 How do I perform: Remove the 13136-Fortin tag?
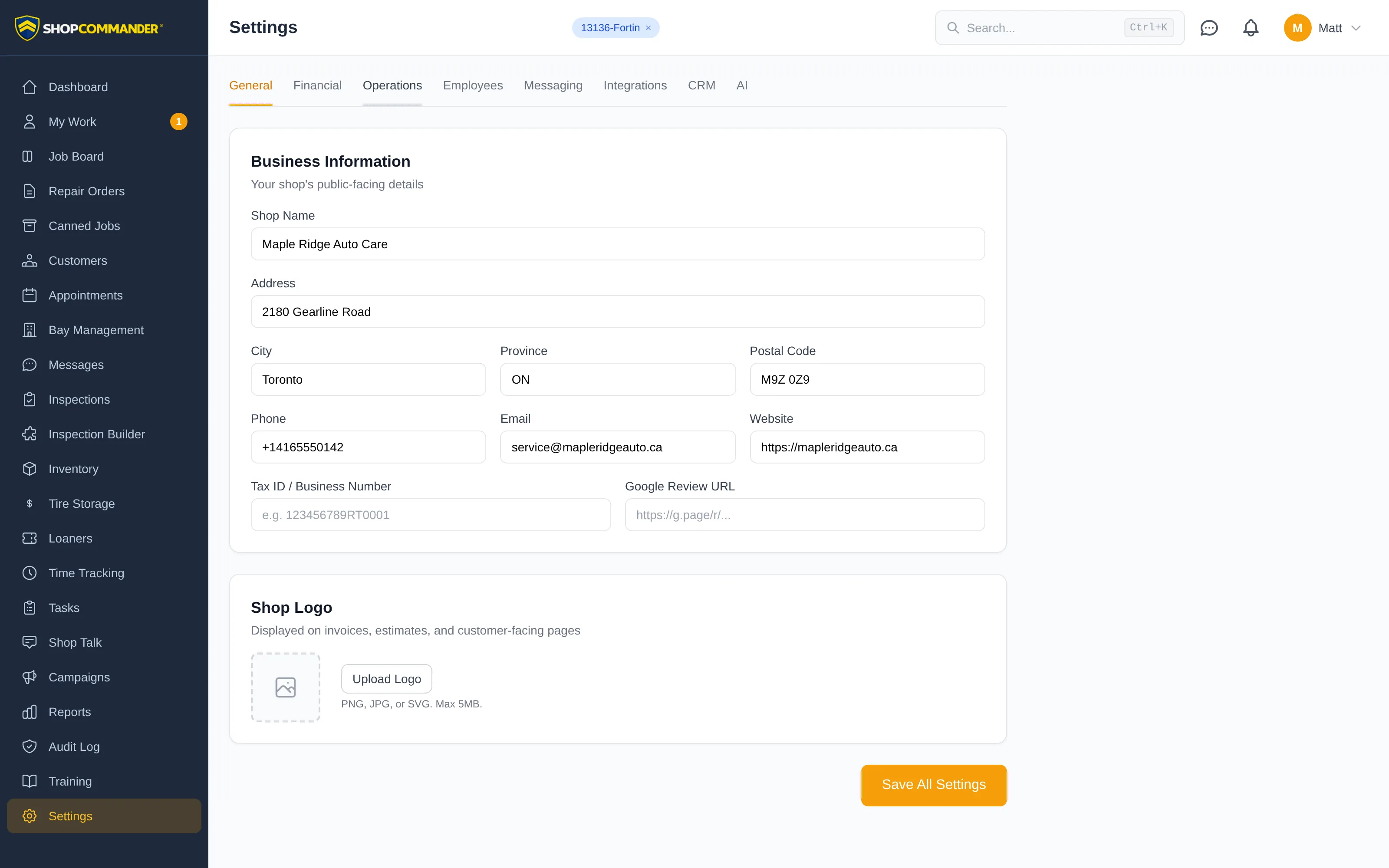click(x=648, y=28)
